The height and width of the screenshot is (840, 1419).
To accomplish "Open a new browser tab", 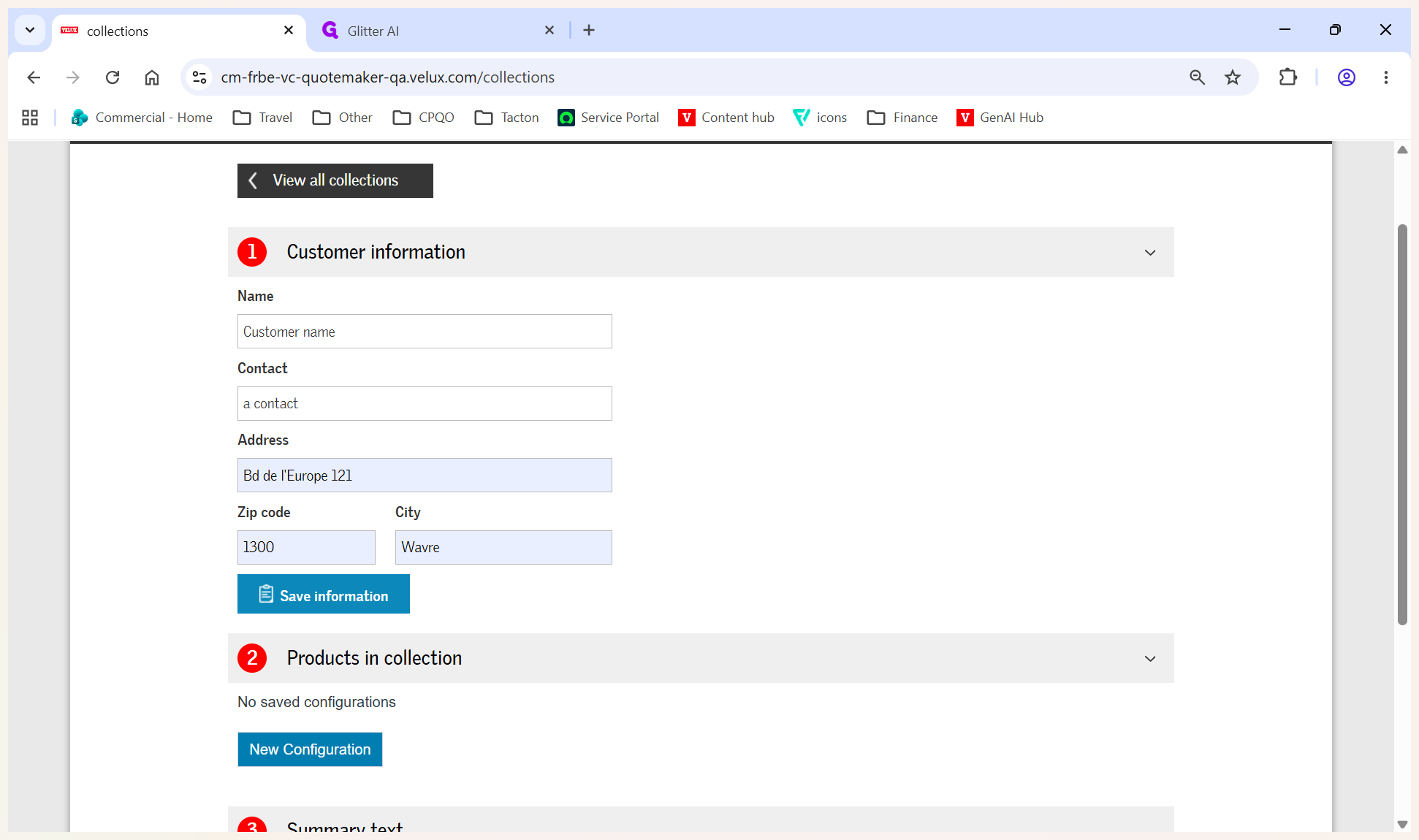I will tap(589, 30).
